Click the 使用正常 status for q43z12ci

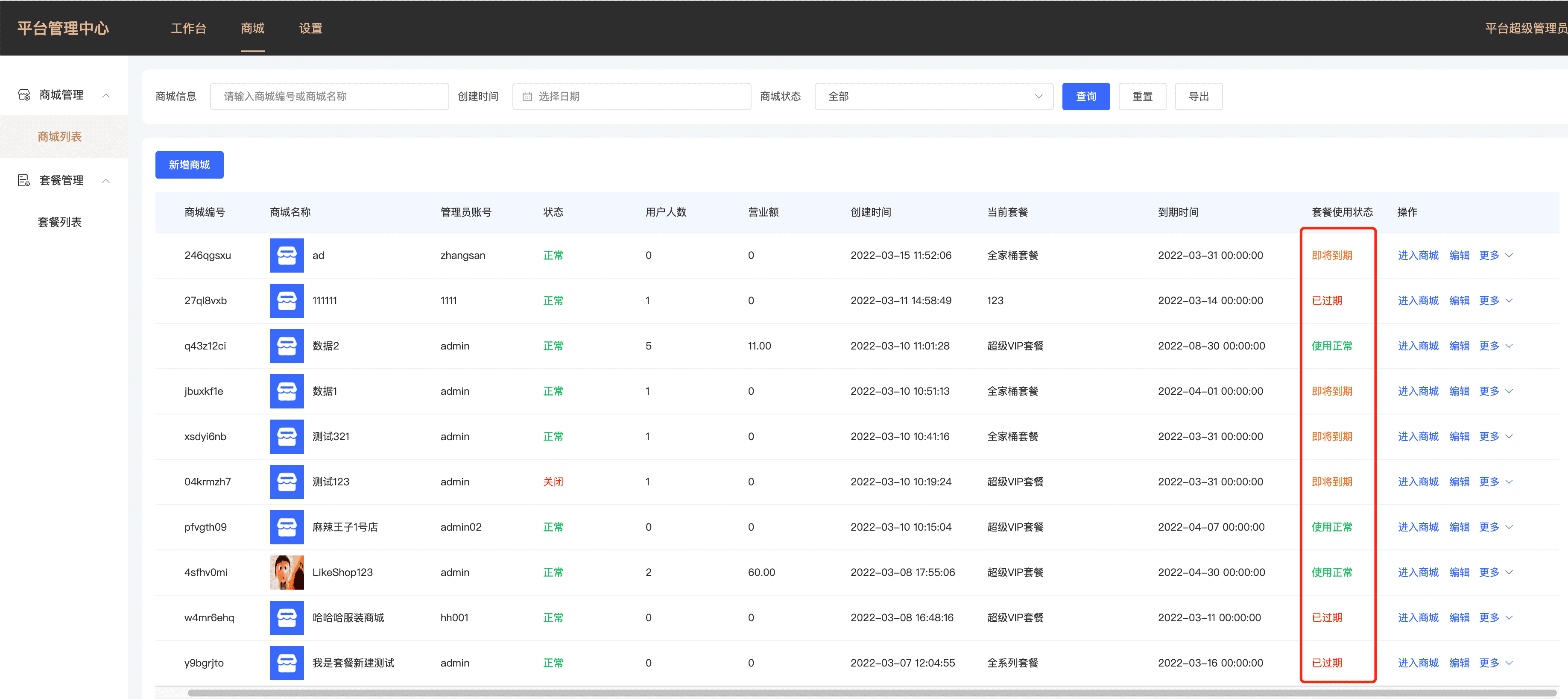point(1331,346)
